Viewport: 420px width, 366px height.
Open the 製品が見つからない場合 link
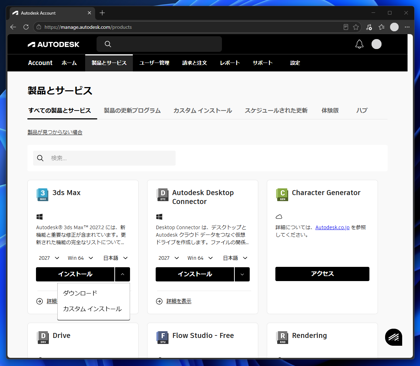(x=55, y=132)
